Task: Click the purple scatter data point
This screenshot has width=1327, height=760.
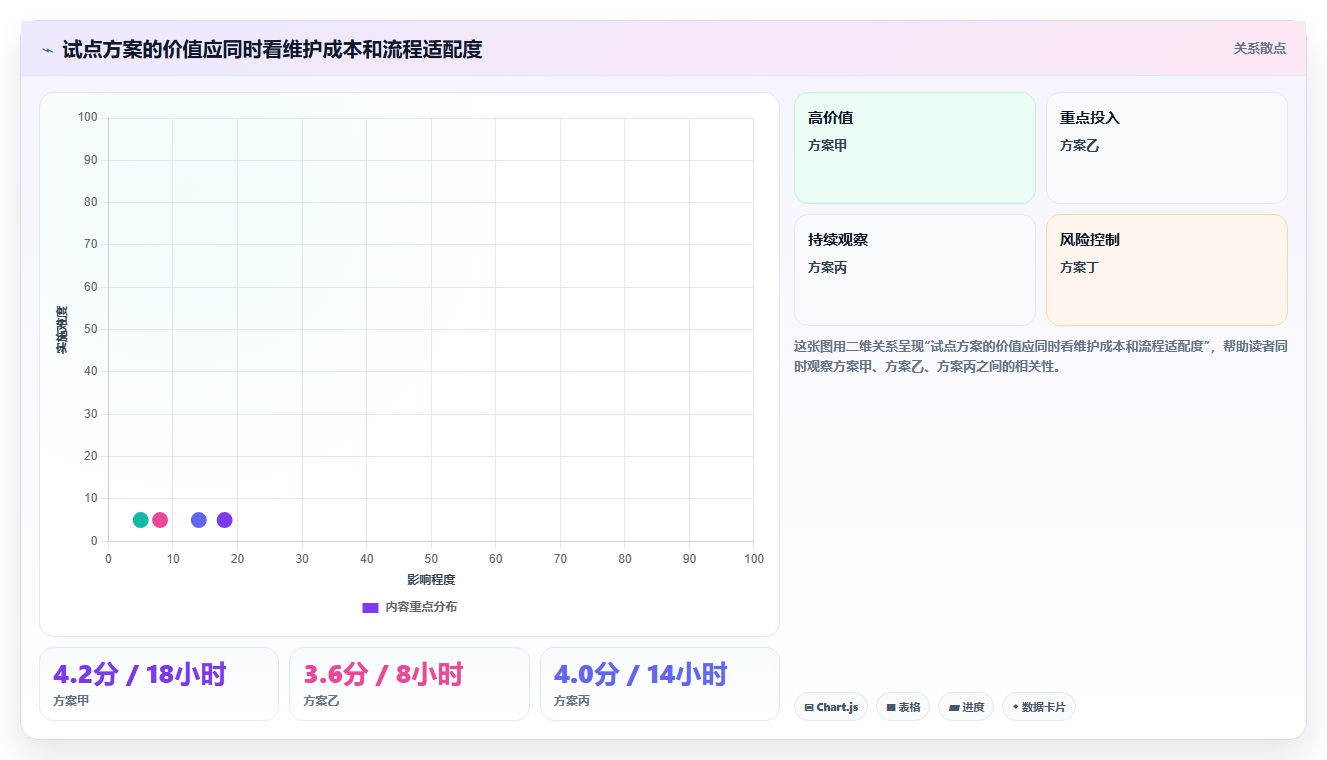Action: [225, 520]
